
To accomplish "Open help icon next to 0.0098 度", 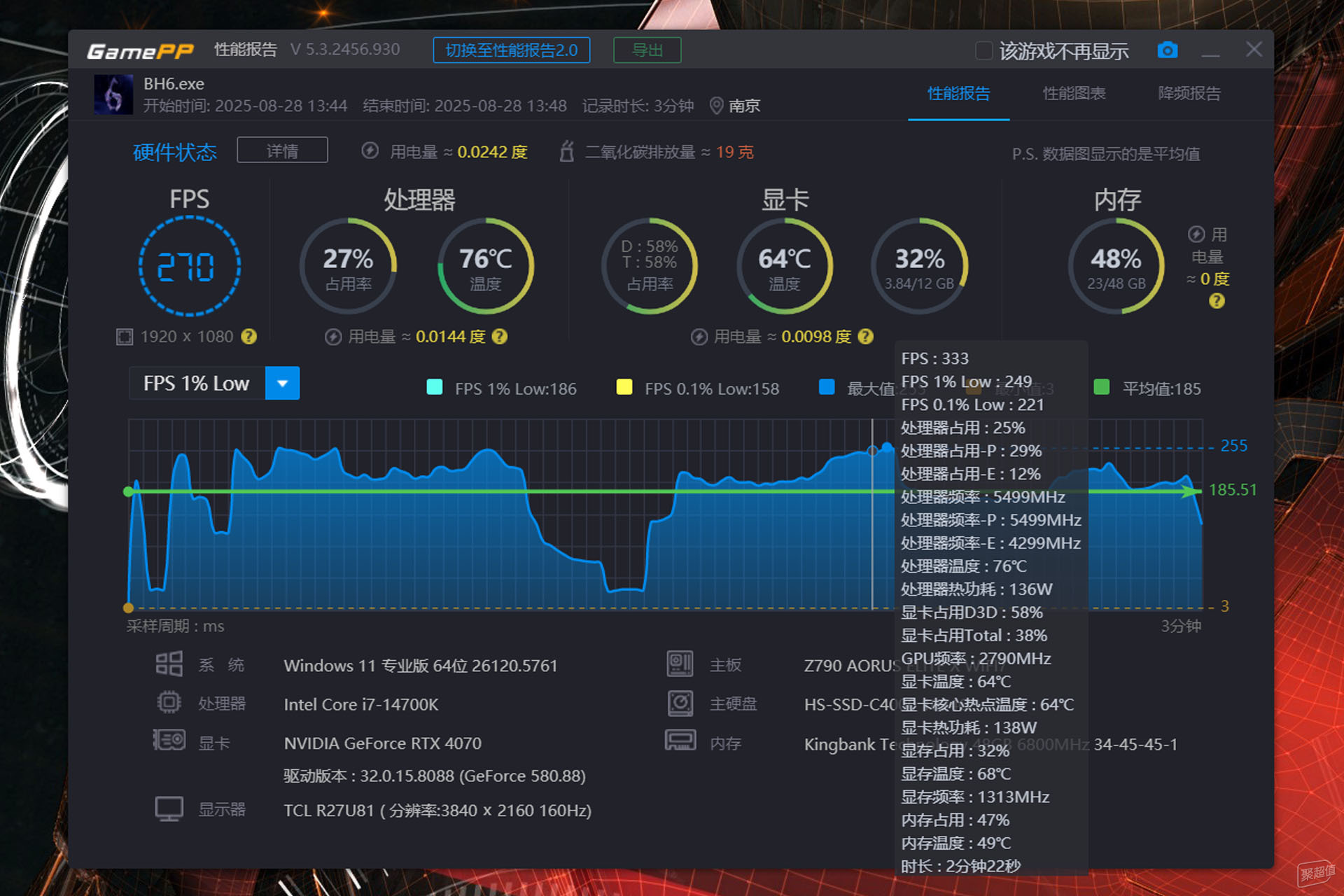I will point(866,337).
